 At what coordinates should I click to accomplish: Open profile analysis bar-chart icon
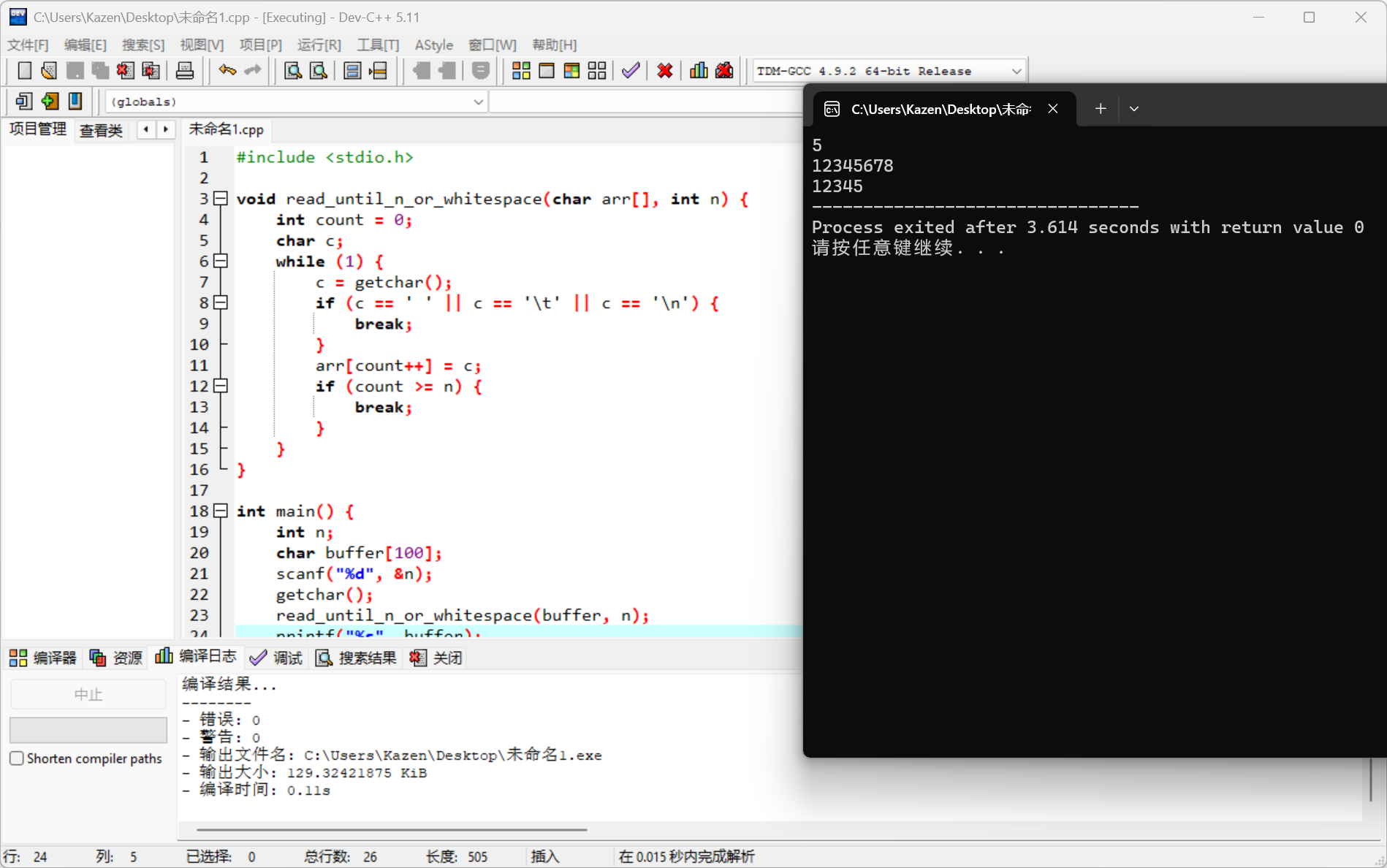(699, 71)
